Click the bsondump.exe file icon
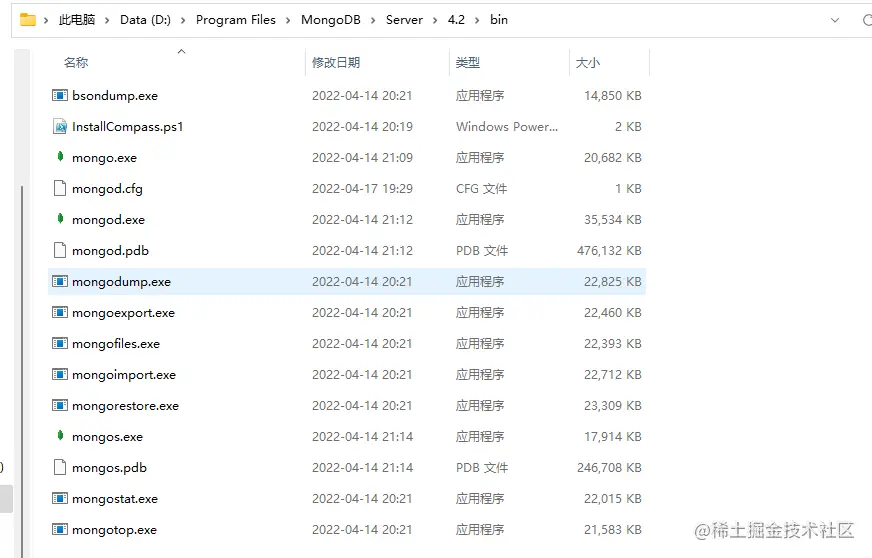 coord(60,95)
